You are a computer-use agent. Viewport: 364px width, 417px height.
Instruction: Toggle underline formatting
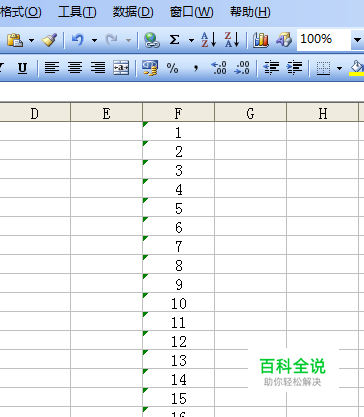(x=22, y=68)
